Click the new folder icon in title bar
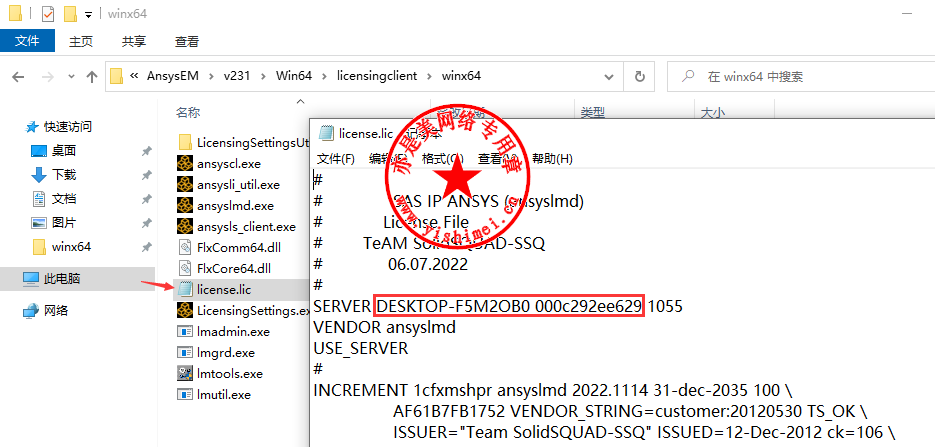The height and width of the screenshot is (447, 935). tap(70, 13)
